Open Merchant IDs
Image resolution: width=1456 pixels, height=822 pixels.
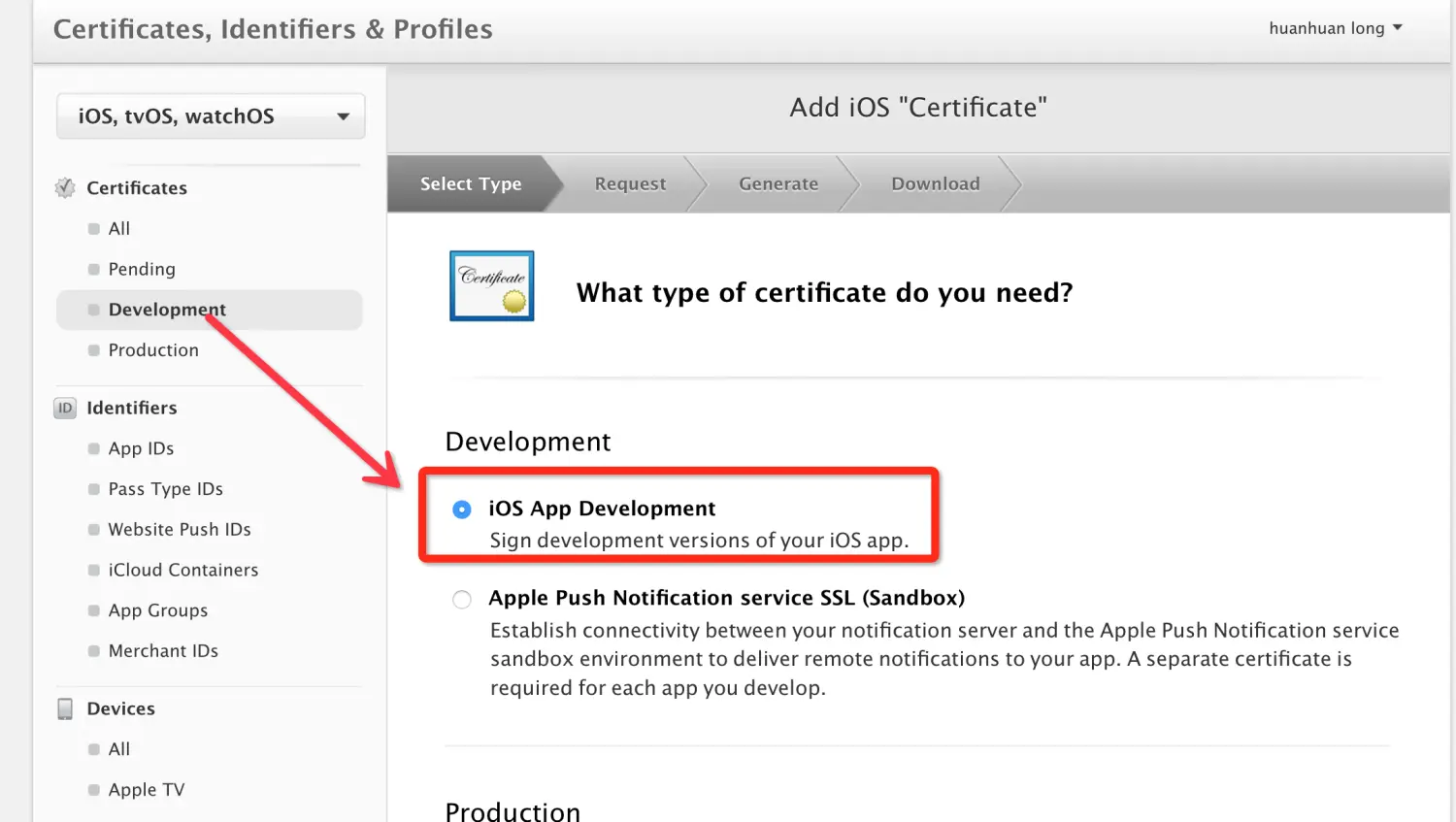coord(163,651)
